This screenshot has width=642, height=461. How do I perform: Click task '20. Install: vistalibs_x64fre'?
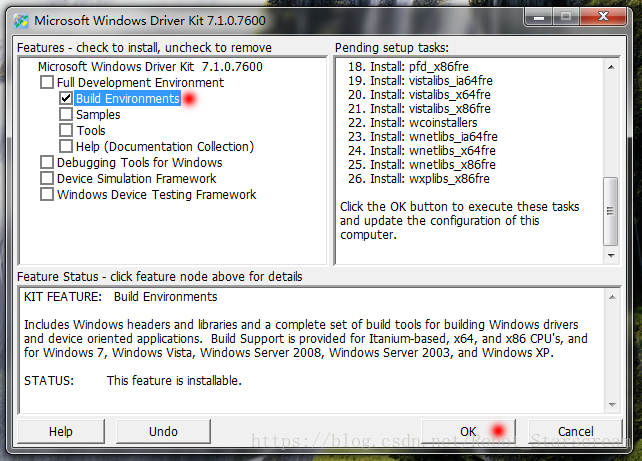click(419, 95)
